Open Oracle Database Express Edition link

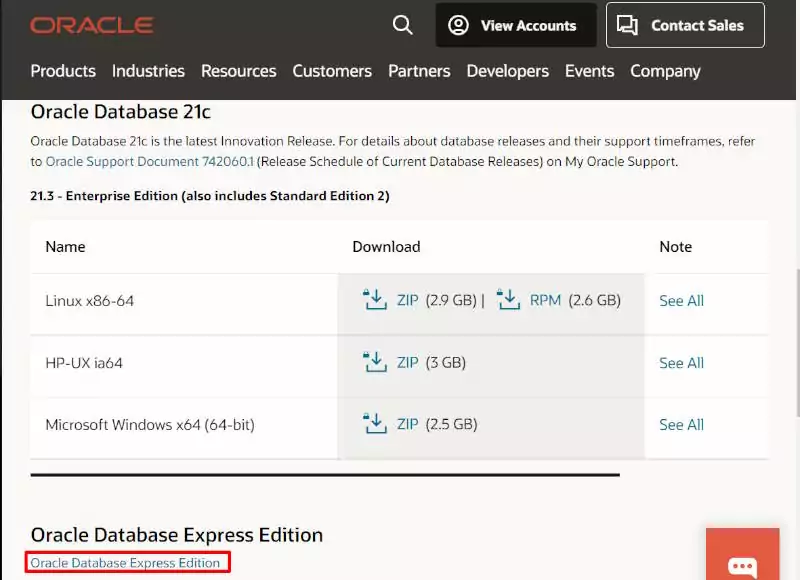point(125,563)
